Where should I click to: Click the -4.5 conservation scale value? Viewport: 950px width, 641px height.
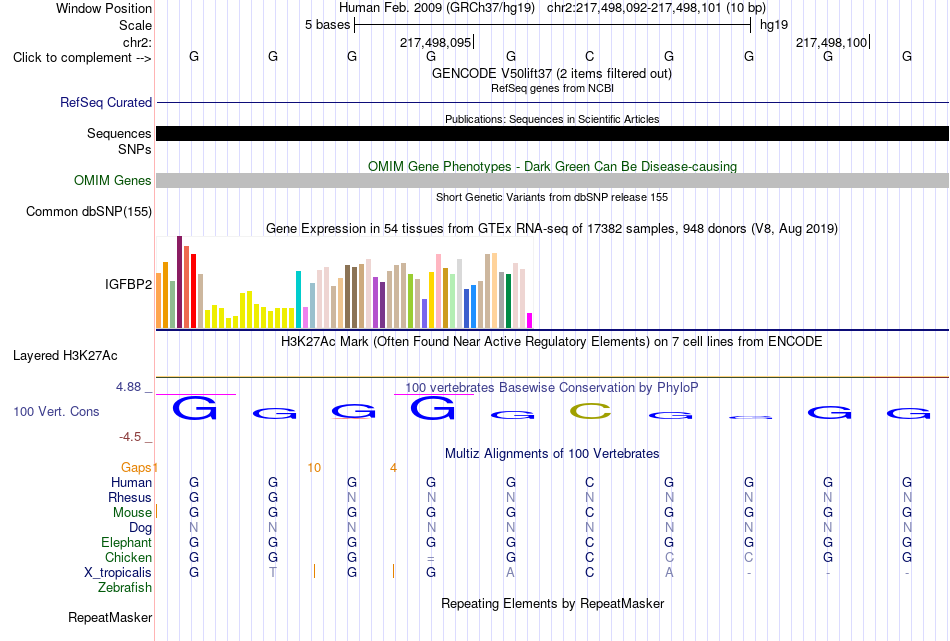(x=130, y=437)
